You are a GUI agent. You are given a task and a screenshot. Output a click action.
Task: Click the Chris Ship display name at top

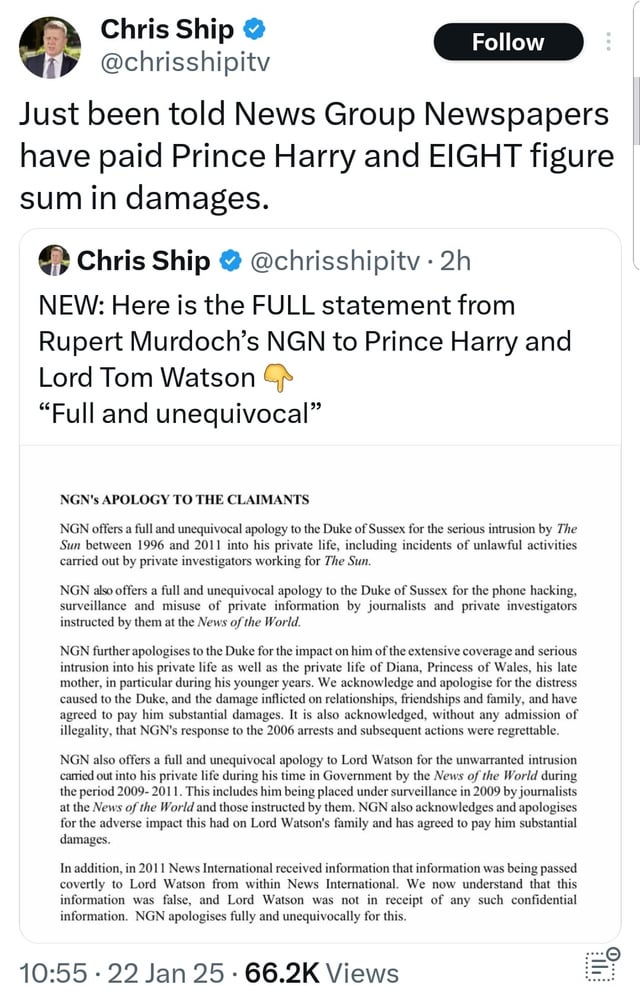(x=166, y=30)
